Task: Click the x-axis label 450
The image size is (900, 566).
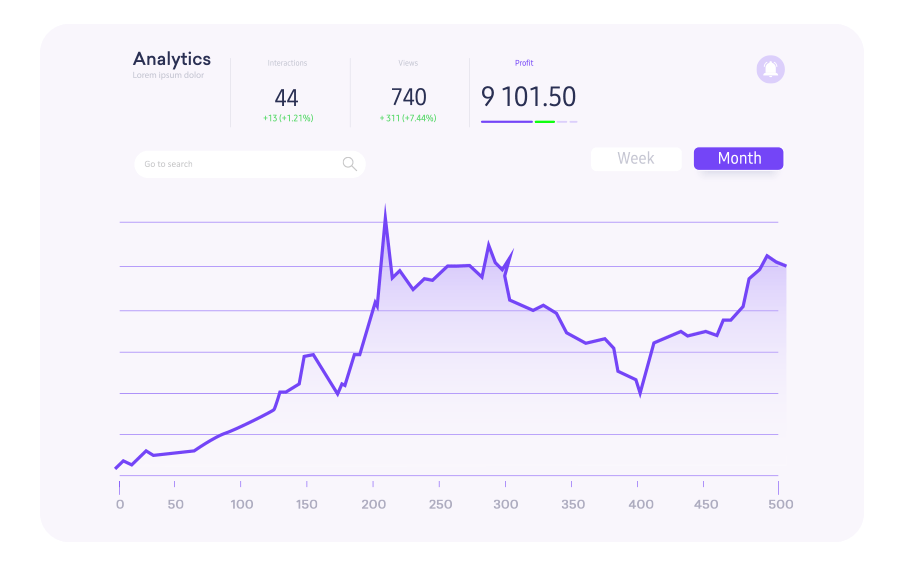Action: (x=706, y=505)
